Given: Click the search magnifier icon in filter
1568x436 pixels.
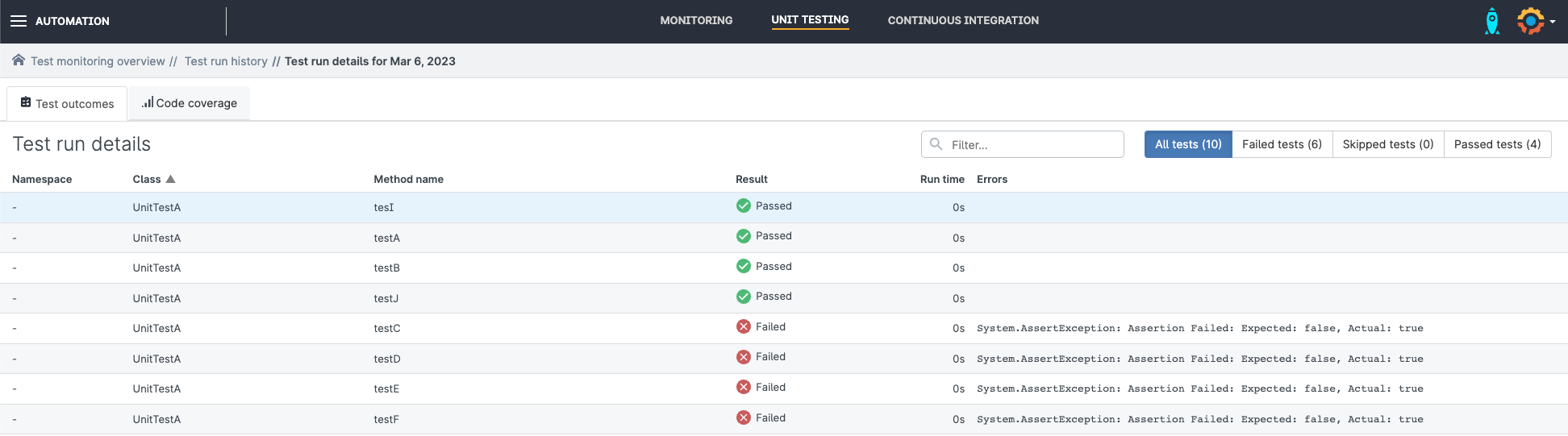Looking at the screenshot, I should tap(936, 144).
